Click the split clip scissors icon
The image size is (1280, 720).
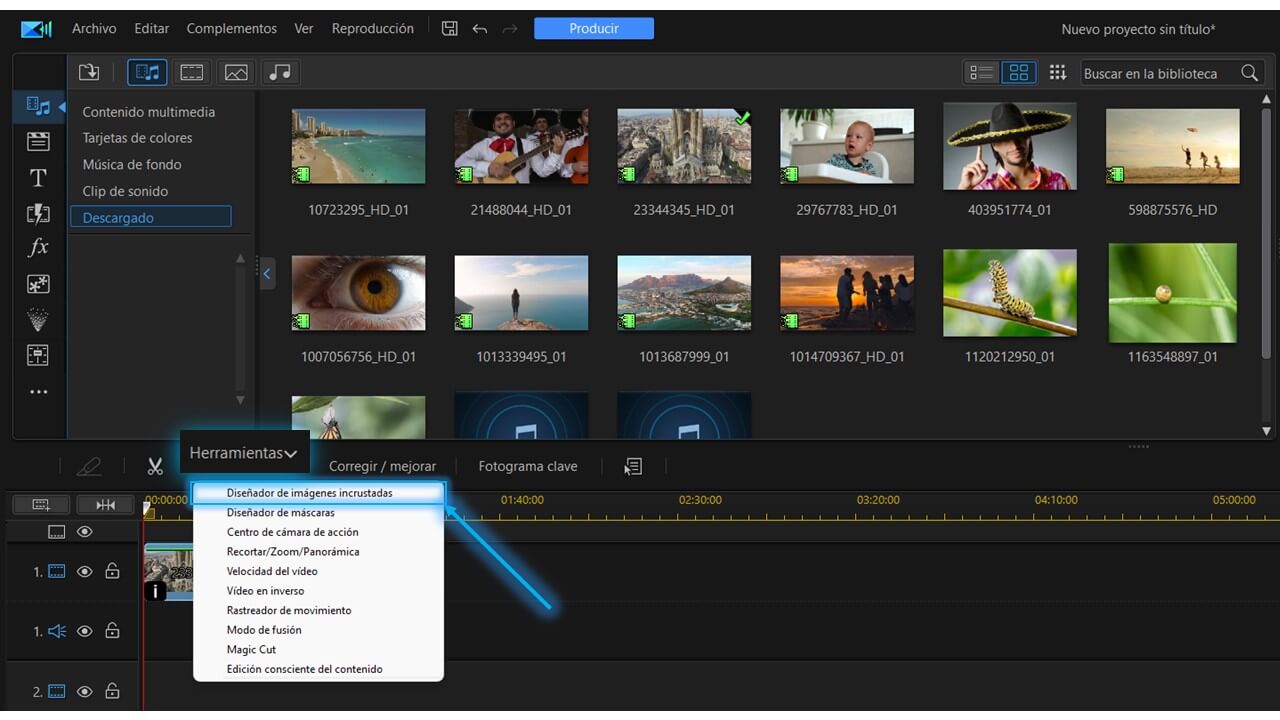click(x=155, y=466)
